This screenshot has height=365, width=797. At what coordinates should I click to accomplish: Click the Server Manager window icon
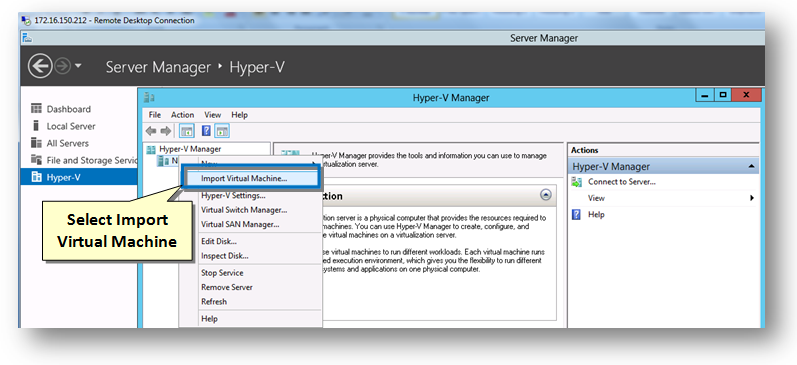[x=27, y=38]
